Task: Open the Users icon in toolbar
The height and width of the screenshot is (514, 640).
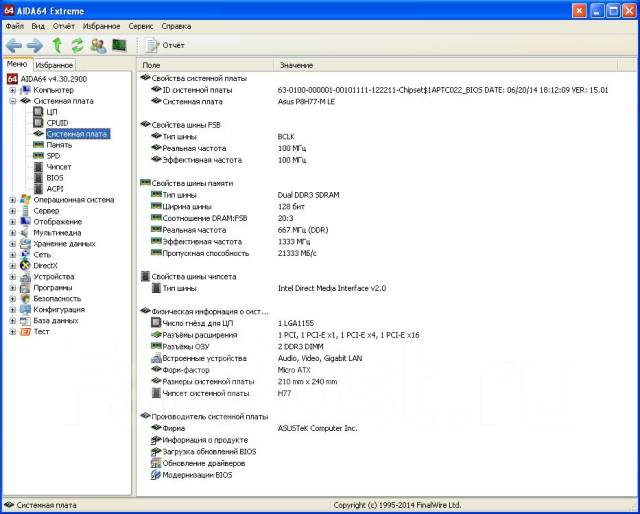Action: (x=98, y=45)
